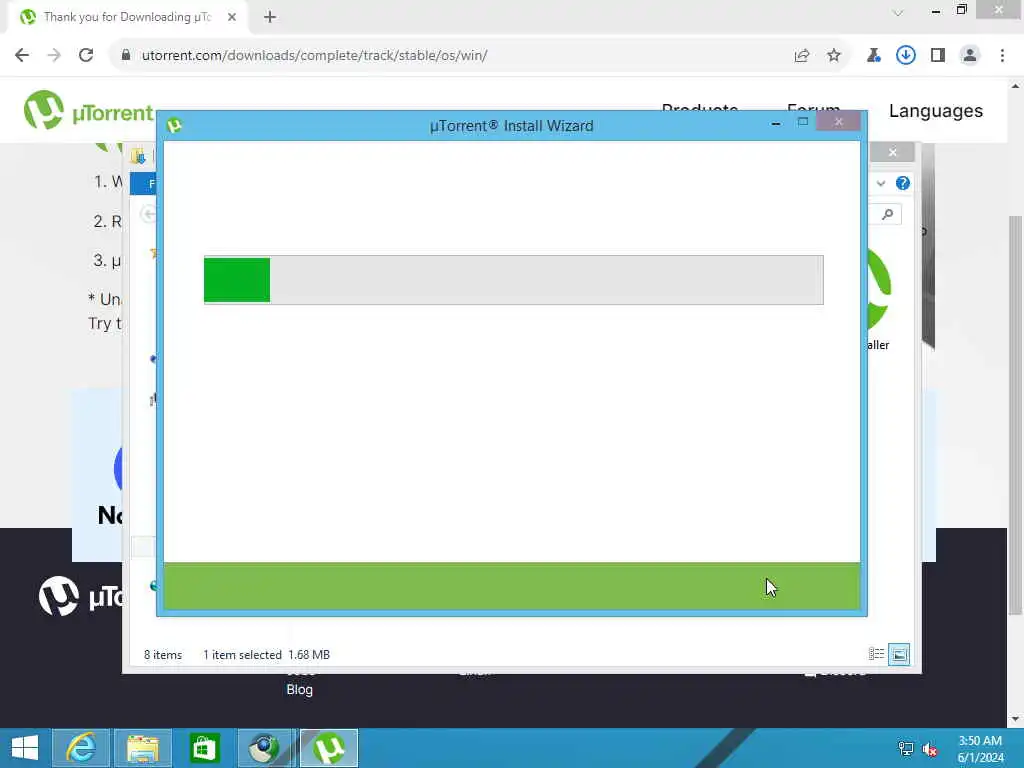Click the '8 items' status bar text
The image size is (1024, 768).
163,654
